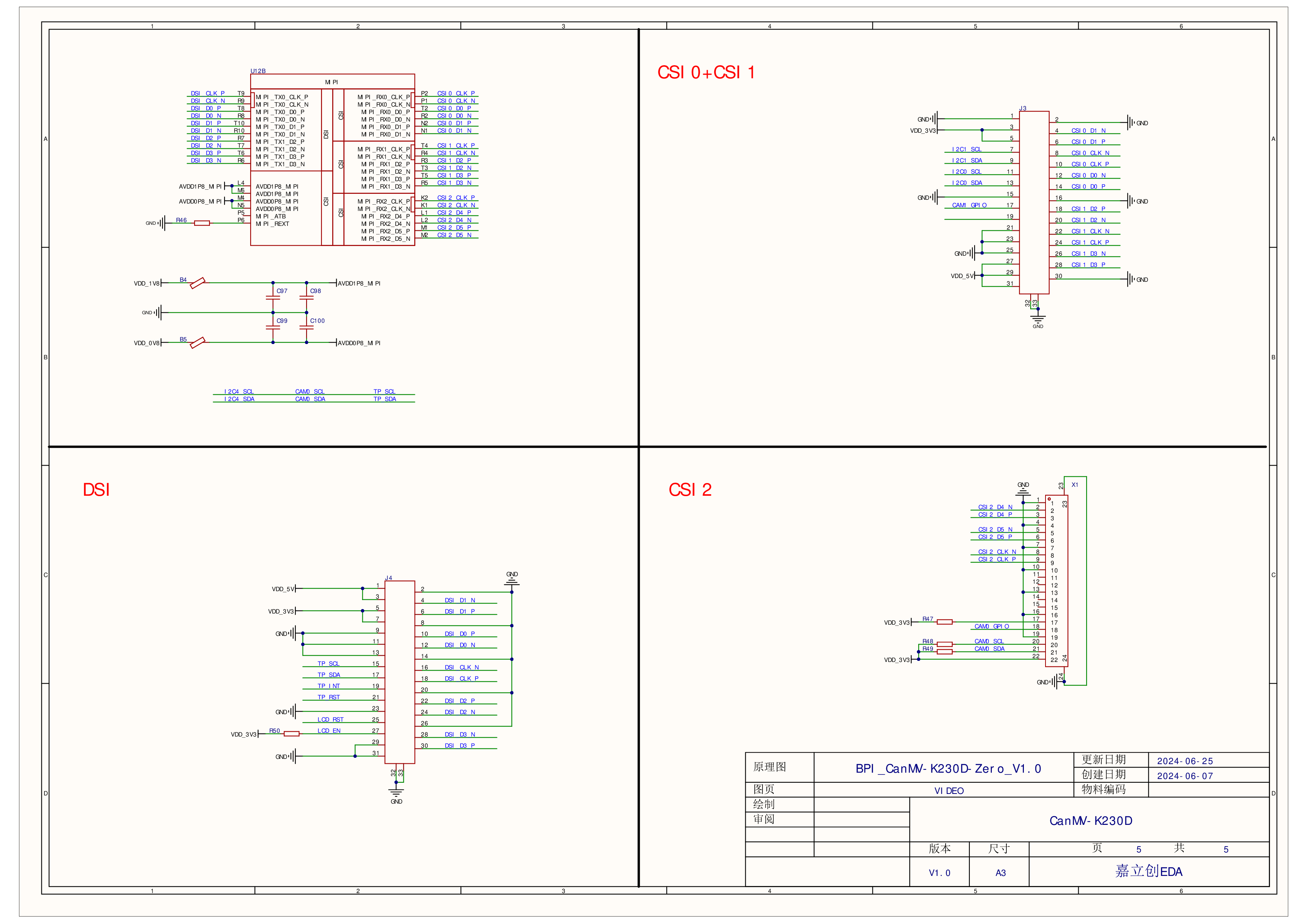Image resolution: width=1308 pixels, height=924 pixels.
Task: Click the GND symbol below J4 pins 32 and 33
Action: 396,795
